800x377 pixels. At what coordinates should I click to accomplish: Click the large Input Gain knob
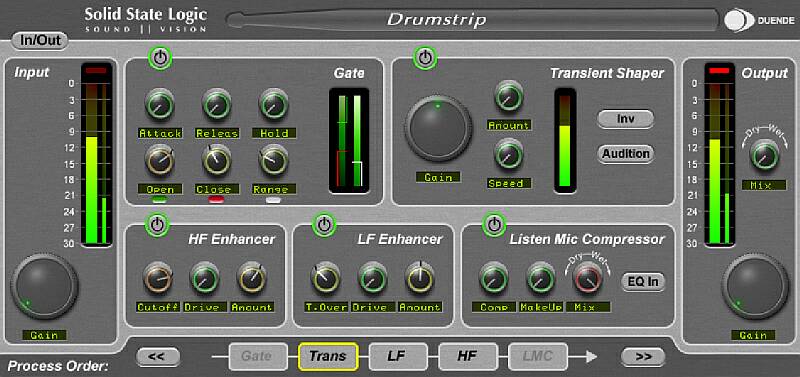click(44, 287)
